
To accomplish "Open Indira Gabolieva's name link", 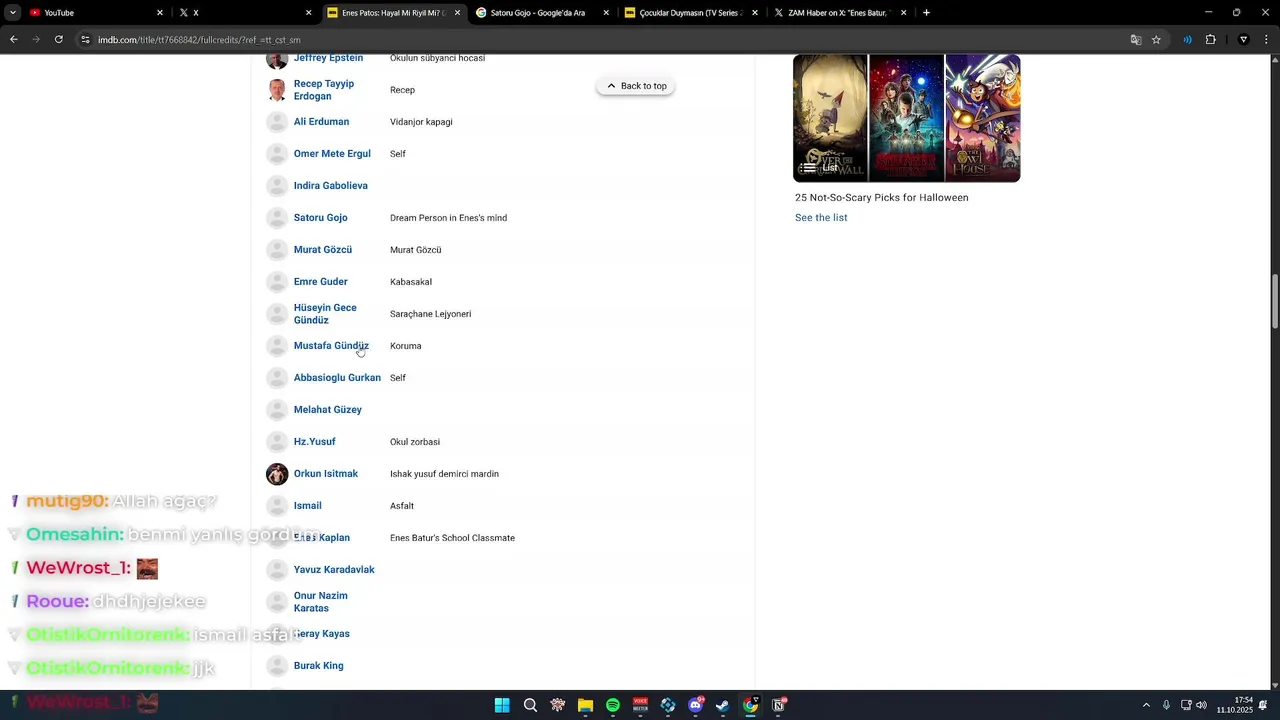I will [331, 186].
